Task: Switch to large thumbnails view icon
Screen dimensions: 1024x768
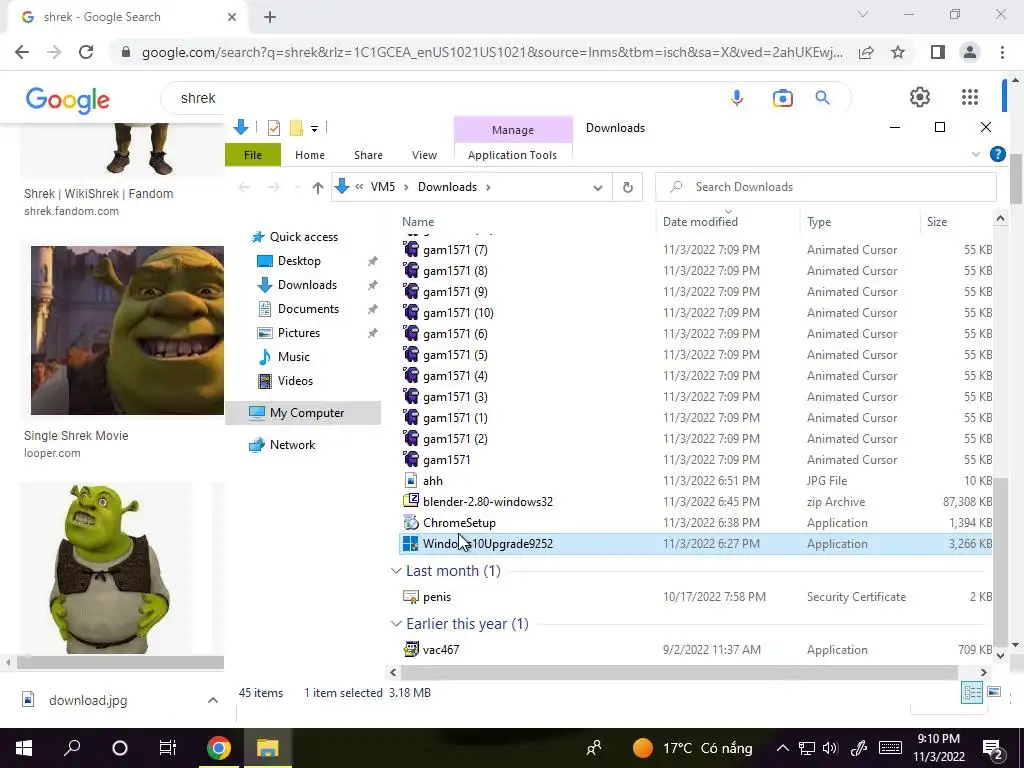Action: click(x=993, y=692)
